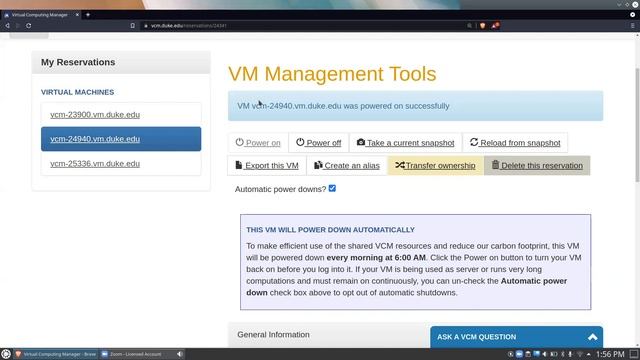This screenshot has height=360, width=640.
Task: Open Brave Shields lion icon
Action: pos(482,25)
